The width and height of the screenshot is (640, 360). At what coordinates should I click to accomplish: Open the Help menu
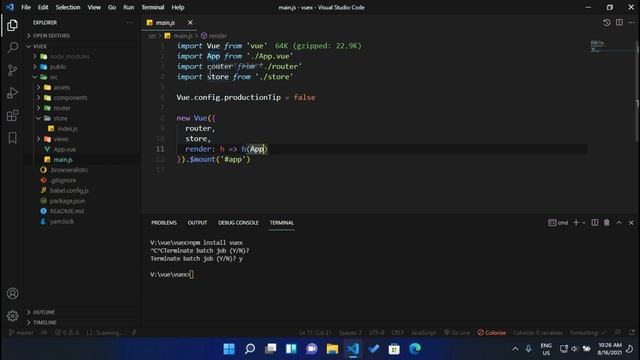pos(178,7)
